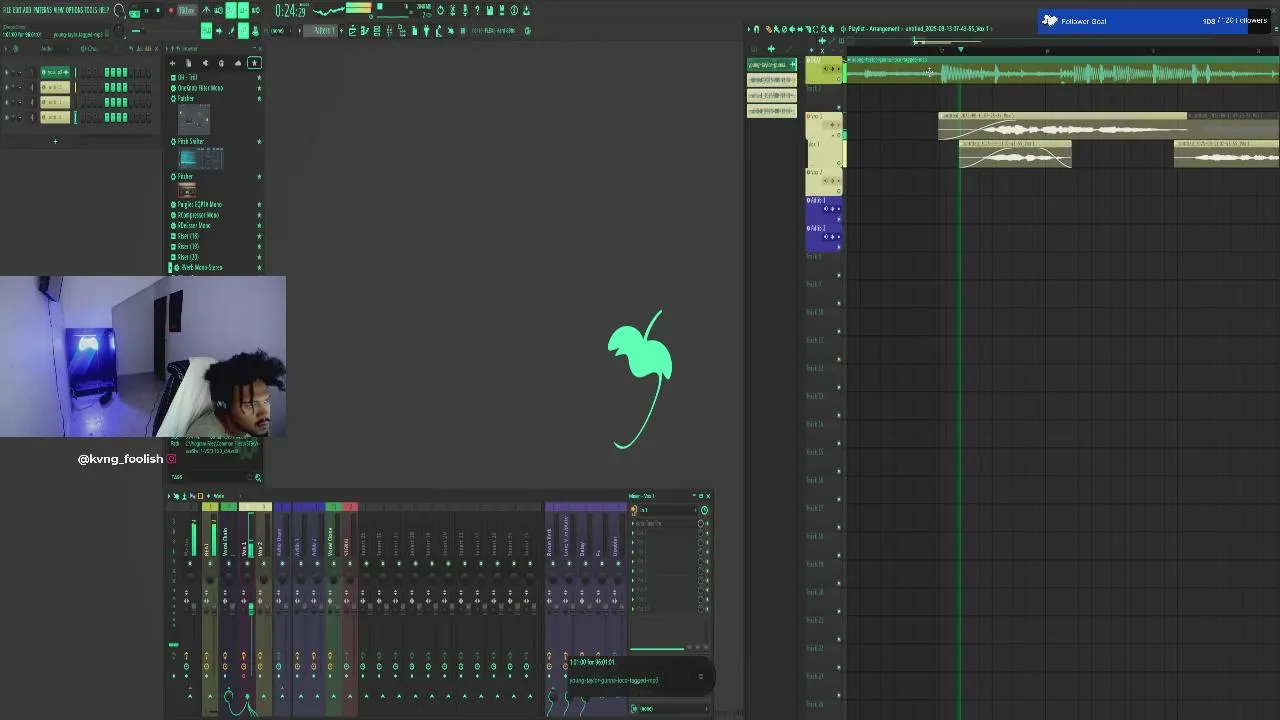Click the playhead marker on Playlist timeline
The height and width of the screenshot is (720, 1280).
[x=961, y=49]
